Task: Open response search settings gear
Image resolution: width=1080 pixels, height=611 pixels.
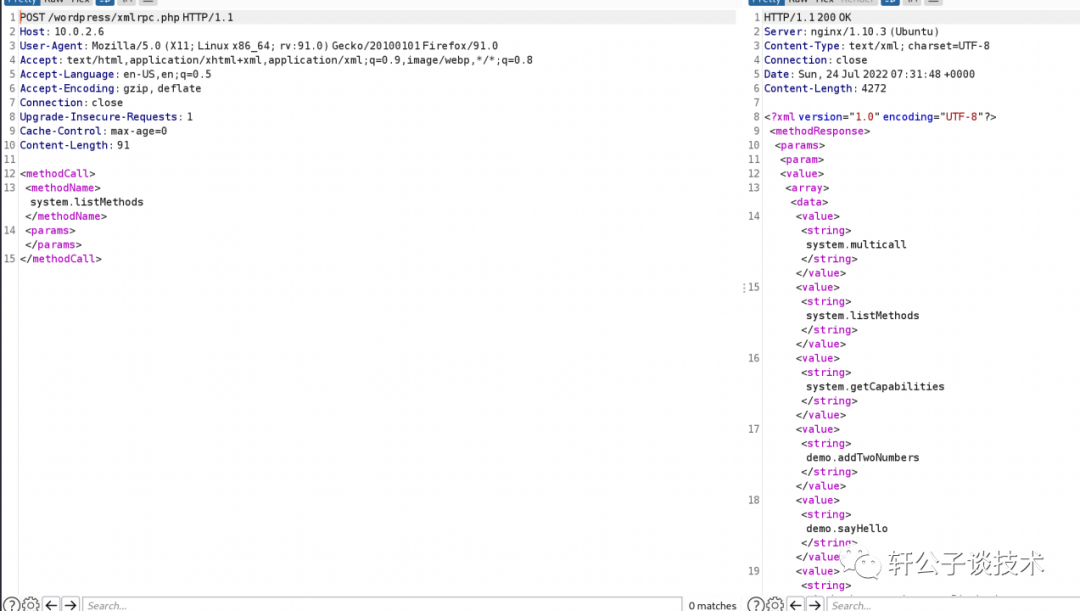Action: (775, 605)
